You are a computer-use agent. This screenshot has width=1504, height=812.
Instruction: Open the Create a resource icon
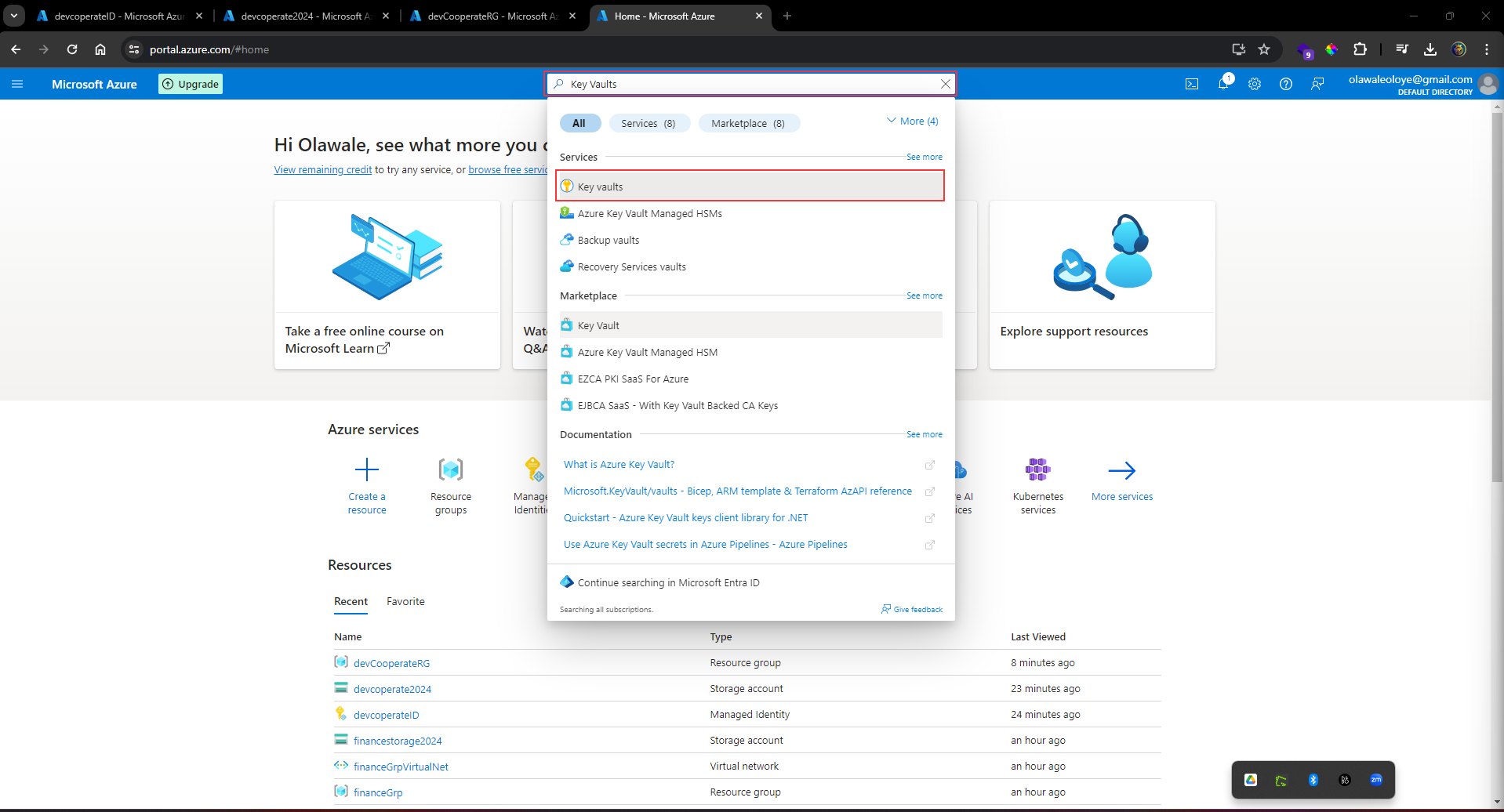click(x=367, y=469)
